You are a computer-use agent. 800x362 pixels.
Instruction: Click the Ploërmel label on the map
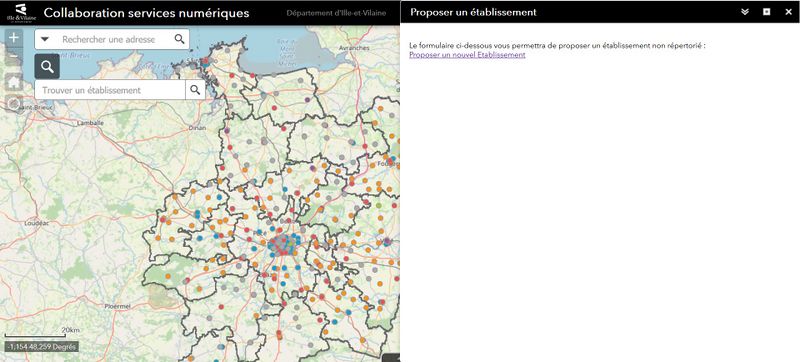[x=118, y=306]
